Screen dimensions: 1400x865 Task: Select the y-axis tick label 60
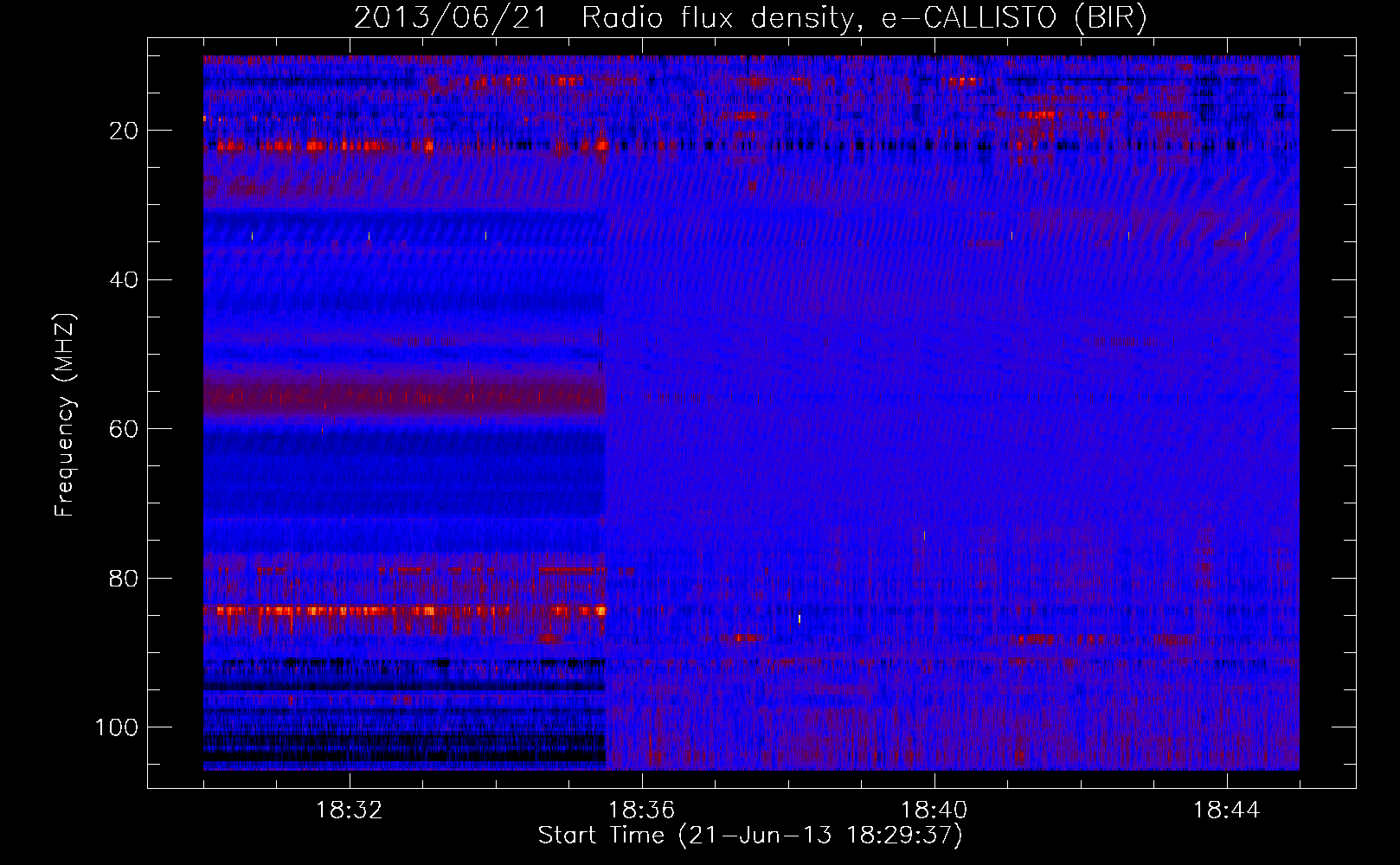pyautogui.click(x=125, y=429)
